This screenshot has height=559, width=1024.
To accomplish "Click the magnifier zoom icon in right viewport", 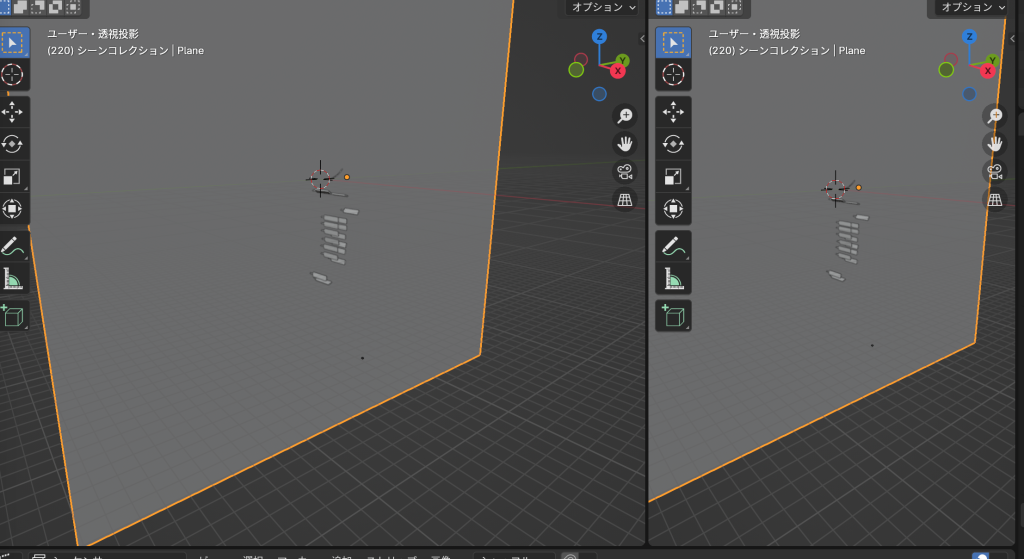I will click(x=995, y=116).
